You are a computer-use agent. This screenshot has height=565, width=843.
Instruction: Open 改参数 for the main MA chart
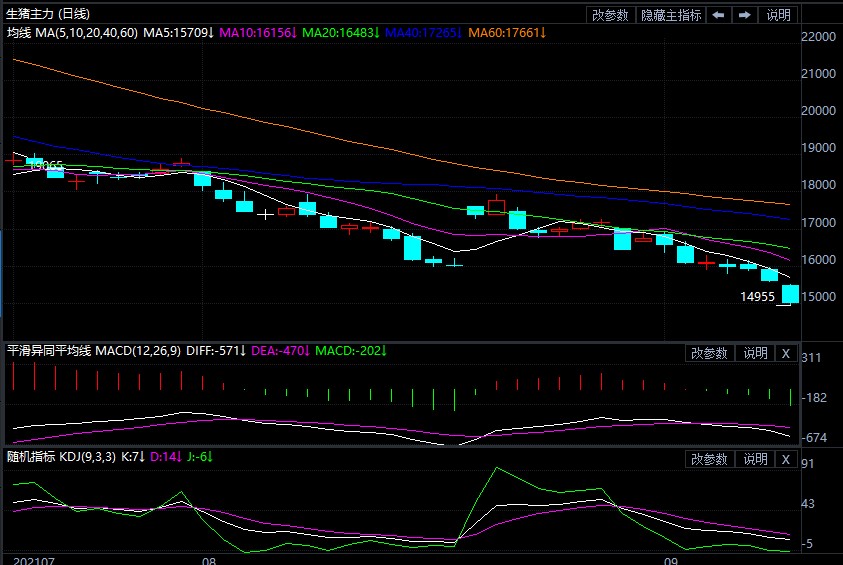tap(610, 15)
